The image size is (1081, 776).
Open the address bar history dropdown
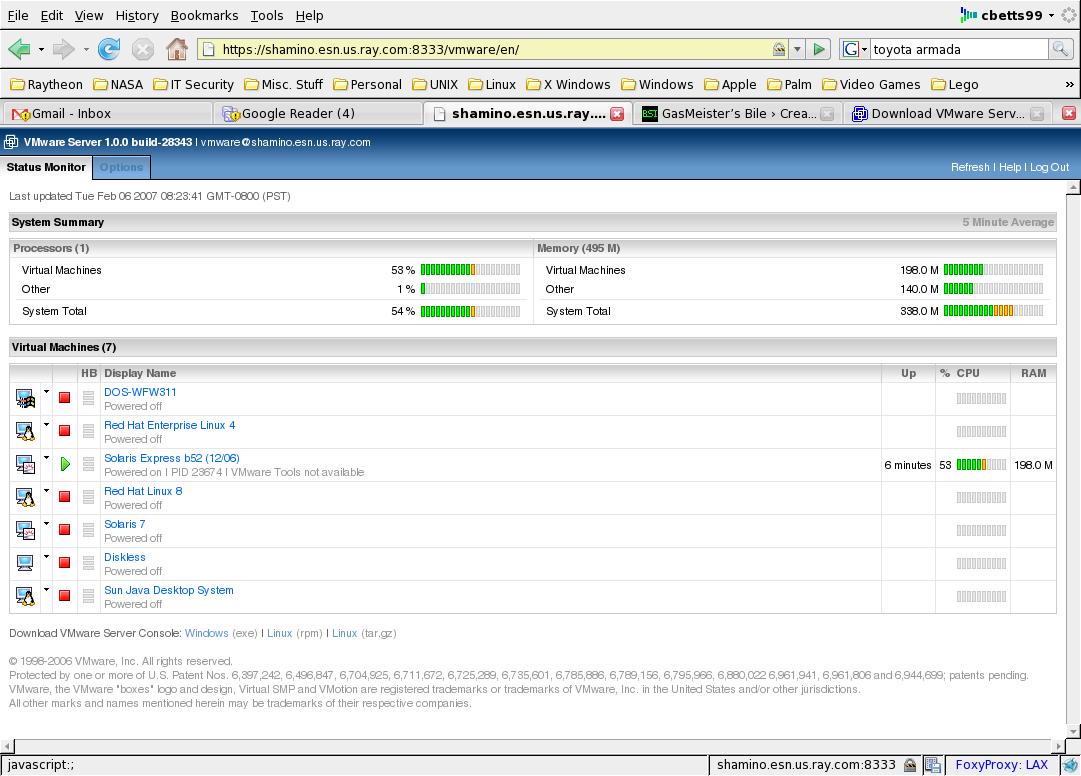pos(797,49)
